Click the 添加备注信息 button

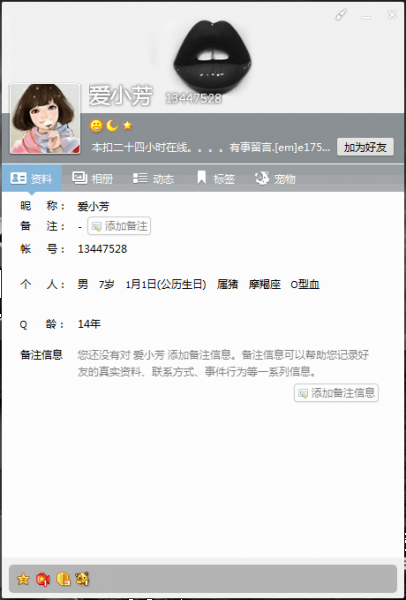coord(336,393)
